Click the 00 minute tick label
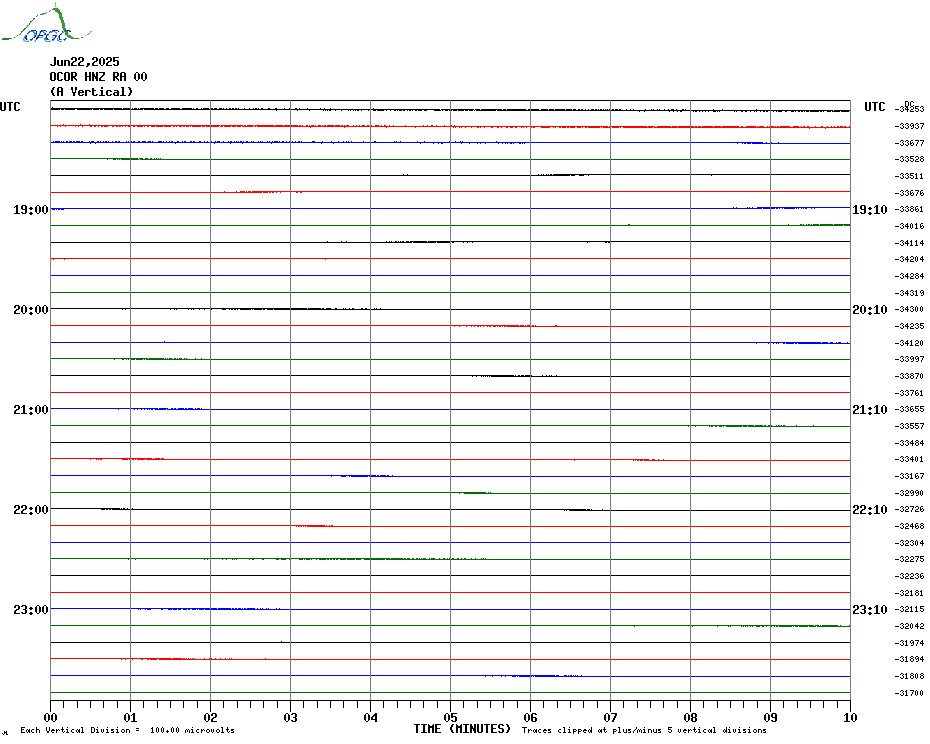 click(50, 717)
